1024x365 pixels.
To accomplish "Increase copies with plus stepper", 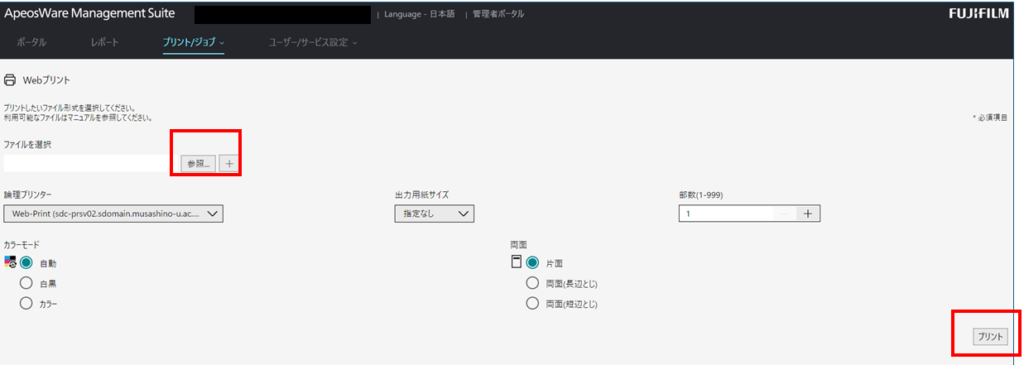I will click(x=808, y=214).
